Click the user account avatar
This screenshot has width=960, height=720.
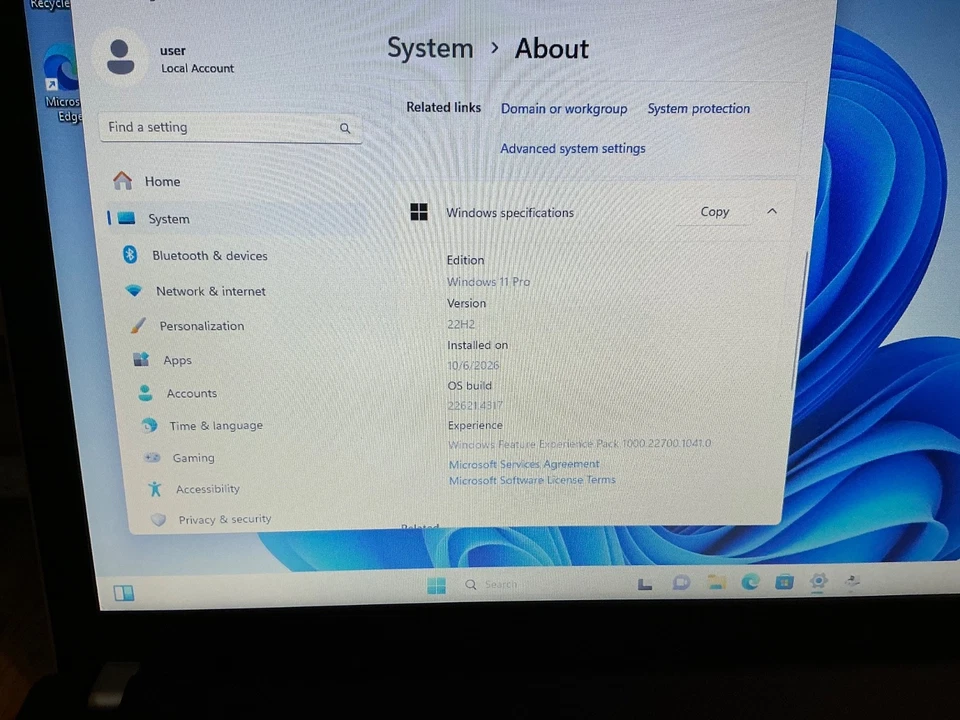[121, 57]
